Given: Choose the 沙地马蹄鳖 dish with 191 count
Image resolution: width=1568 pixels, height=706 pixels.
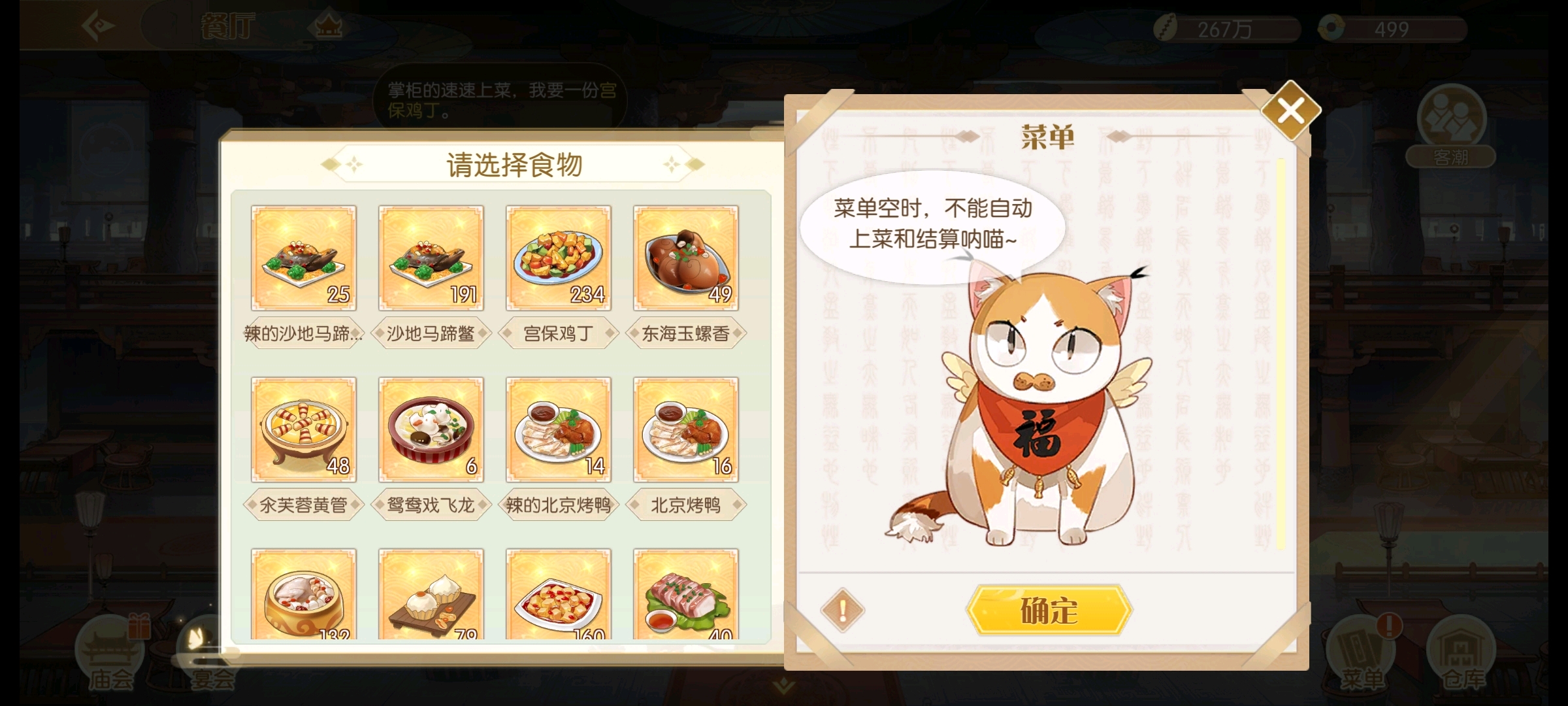Looking at the screenshot, I should point(431,258).
